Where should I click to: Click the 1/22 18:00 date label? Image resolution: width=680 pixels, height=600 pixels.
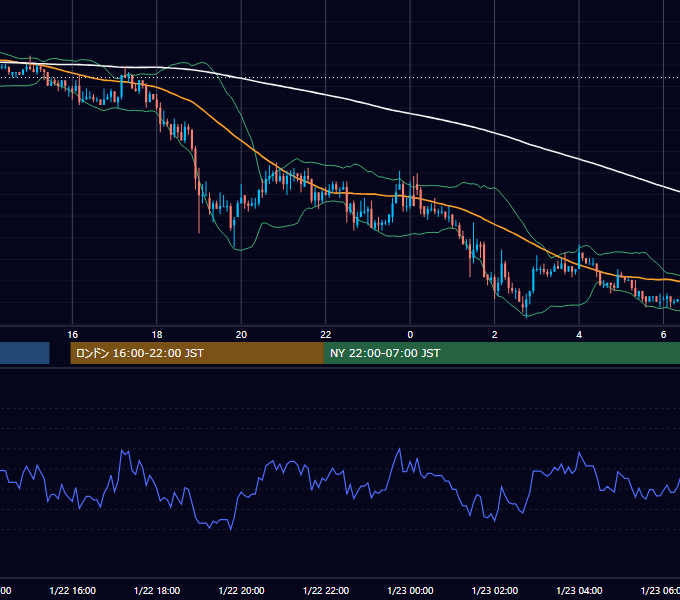pyautogui.click(x=157, y=590)
